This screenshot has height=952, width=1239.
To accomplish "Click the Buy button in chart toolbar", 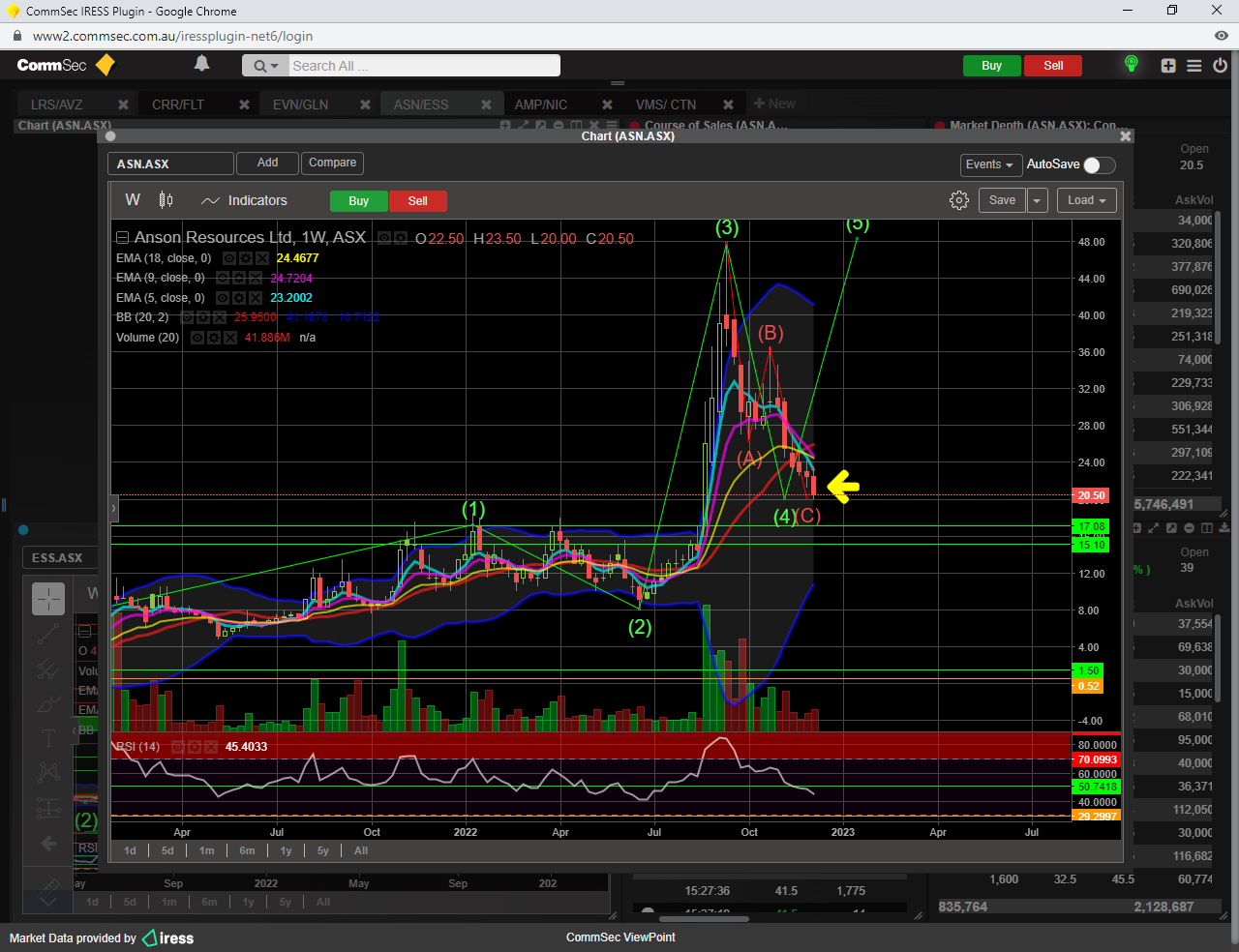I will (x=358, y=201).
